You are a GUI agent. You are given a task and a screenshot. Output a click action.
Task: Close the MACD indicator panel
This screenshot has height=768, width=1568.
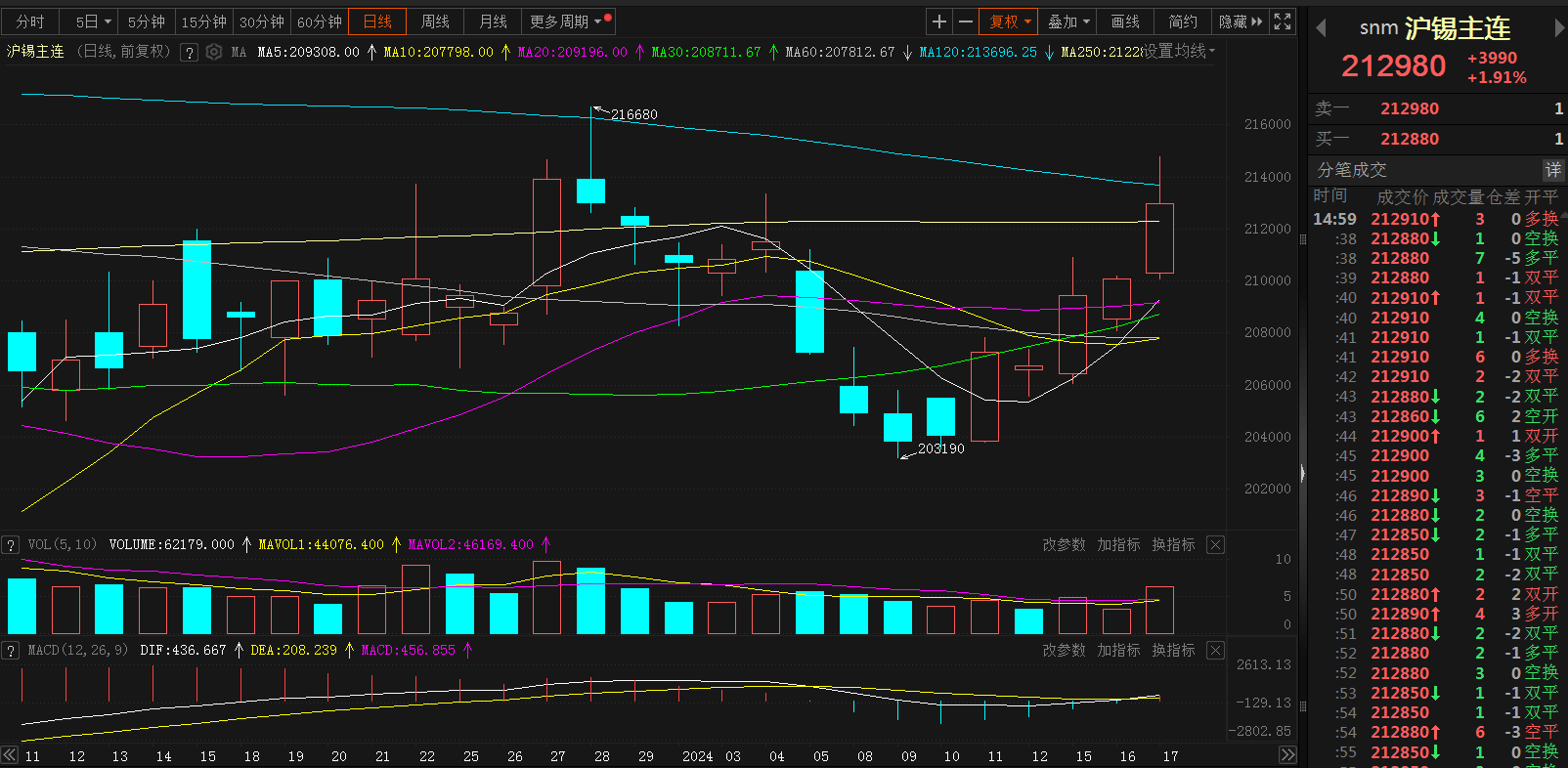pyautogui.click(x=1215, y=650)
